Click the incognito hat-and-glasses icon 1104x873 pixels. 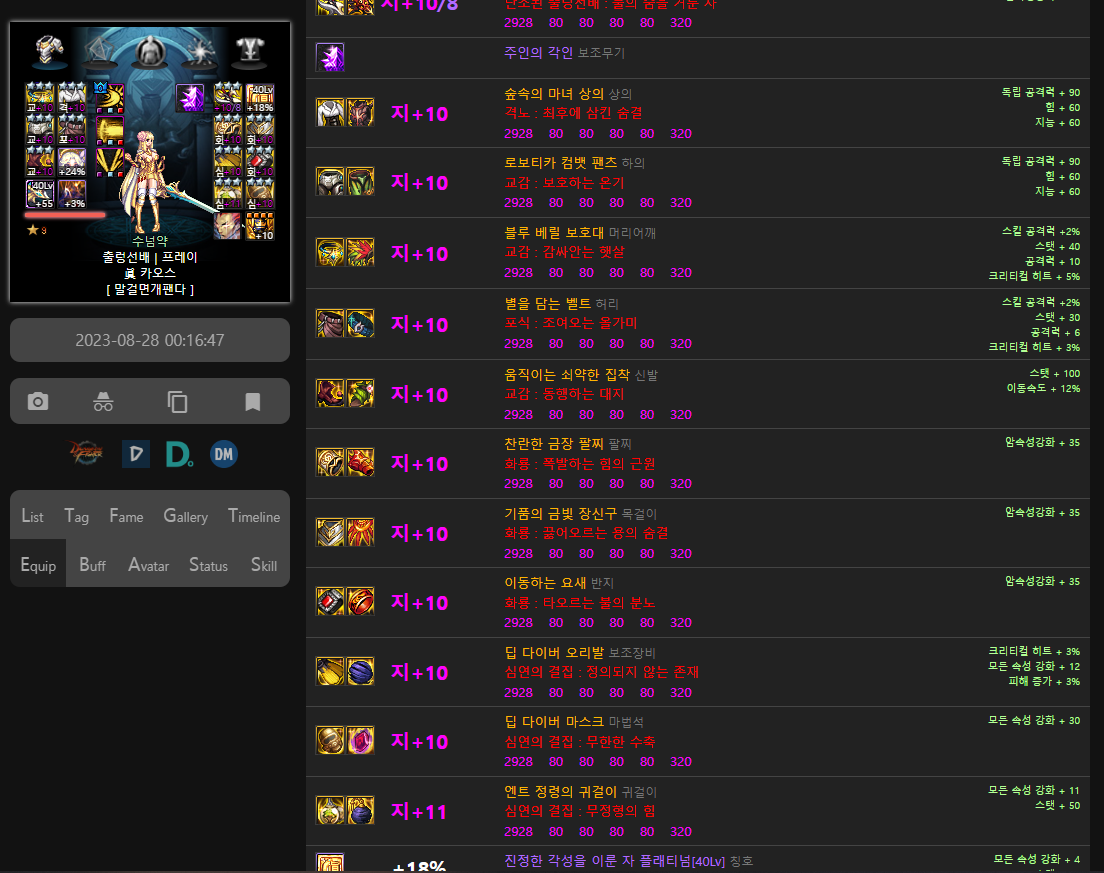(104, 401)
